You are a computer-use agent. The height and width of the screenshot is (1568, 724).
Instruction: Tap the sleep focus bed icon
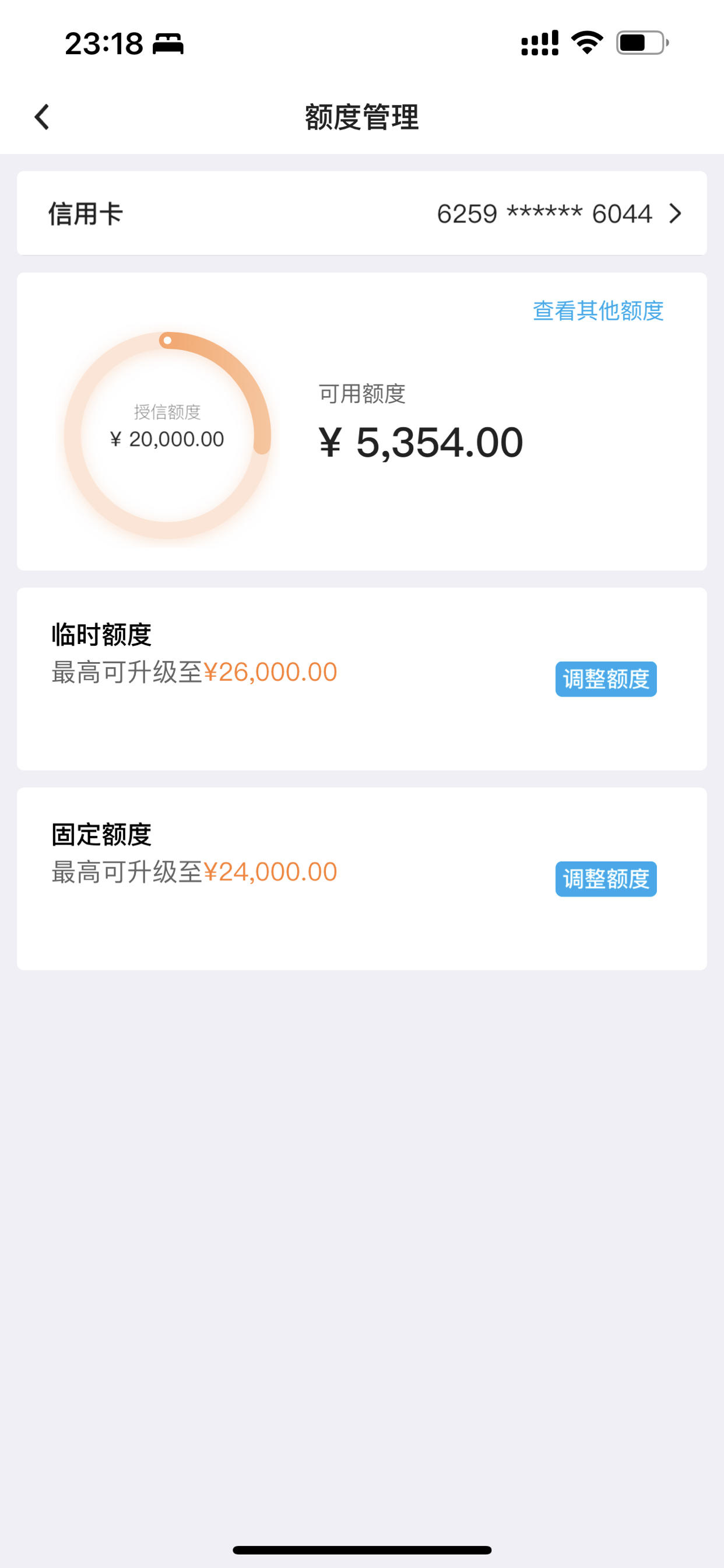click(168, 44)
